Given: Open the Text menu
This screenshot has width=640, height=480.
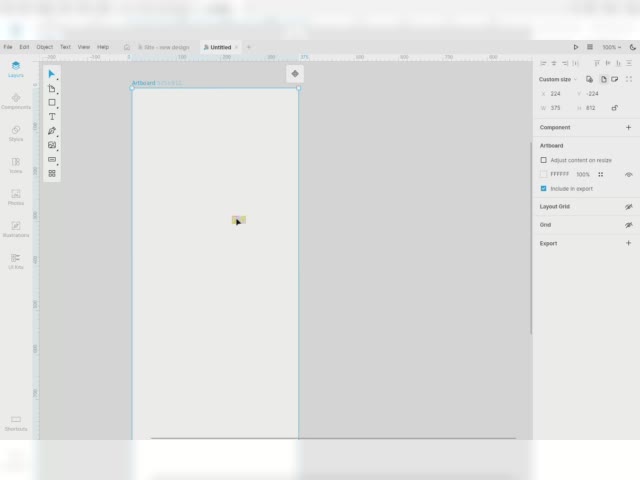Looking at the screenshot, I should [65, 47].
